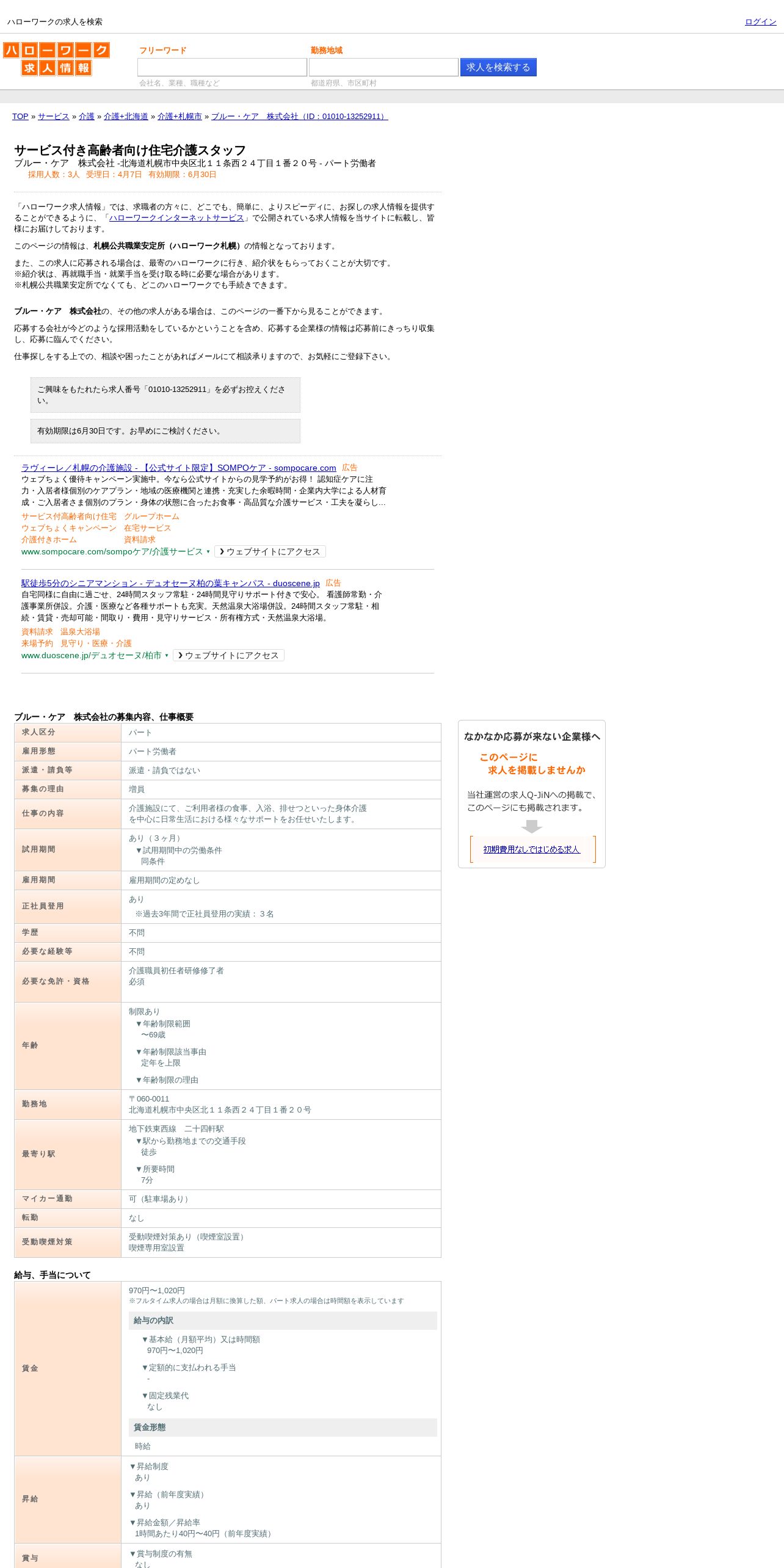Image resolution: width=784 pixels, height=1568 pixels.
Task: Click サービス付高齢者向け住宅 ad sitelink
Action: point(69,517)
